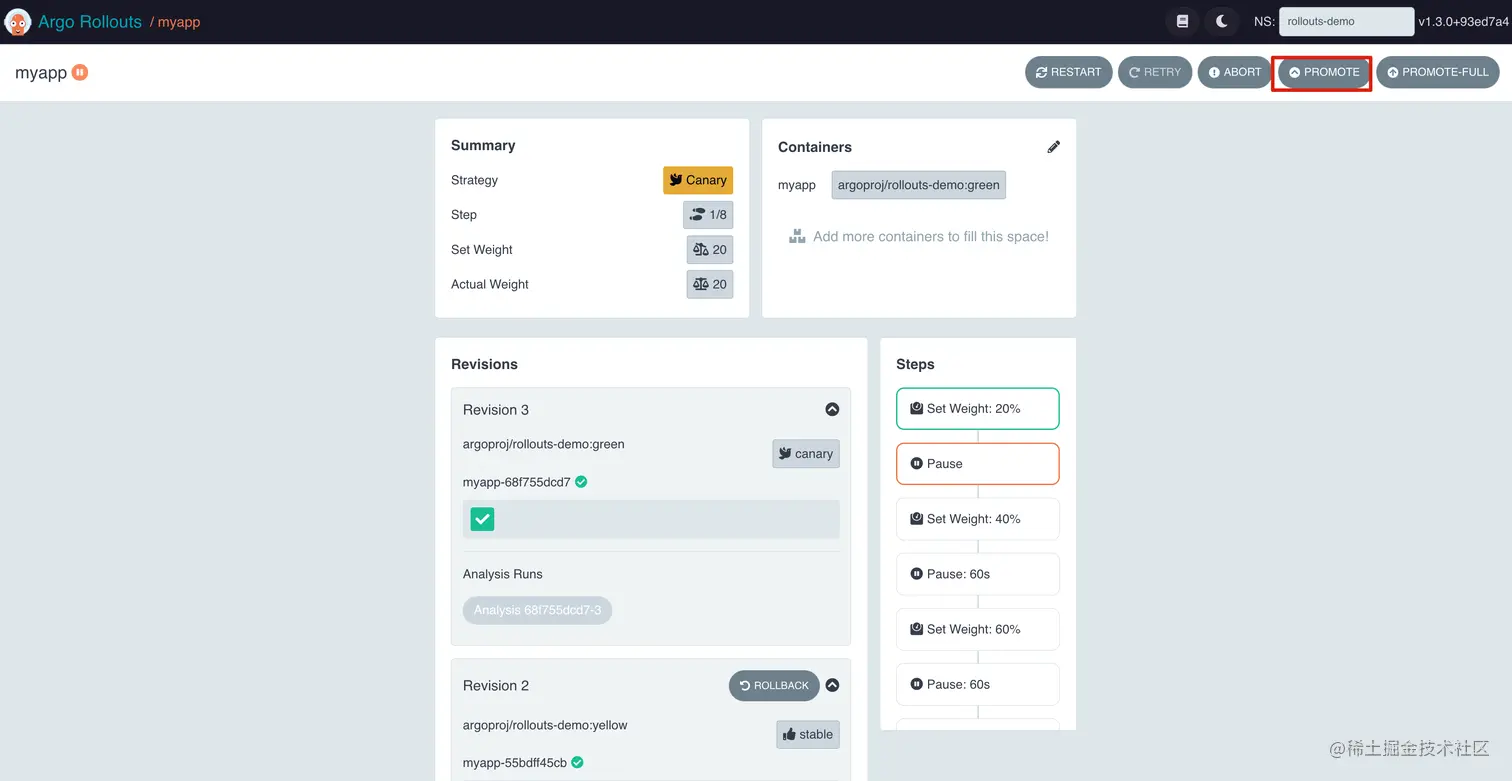This screenshot has width=1512, height=781.
Task: Open Analysis 68f755dcd7-3 run
Action: coord(537,610)
